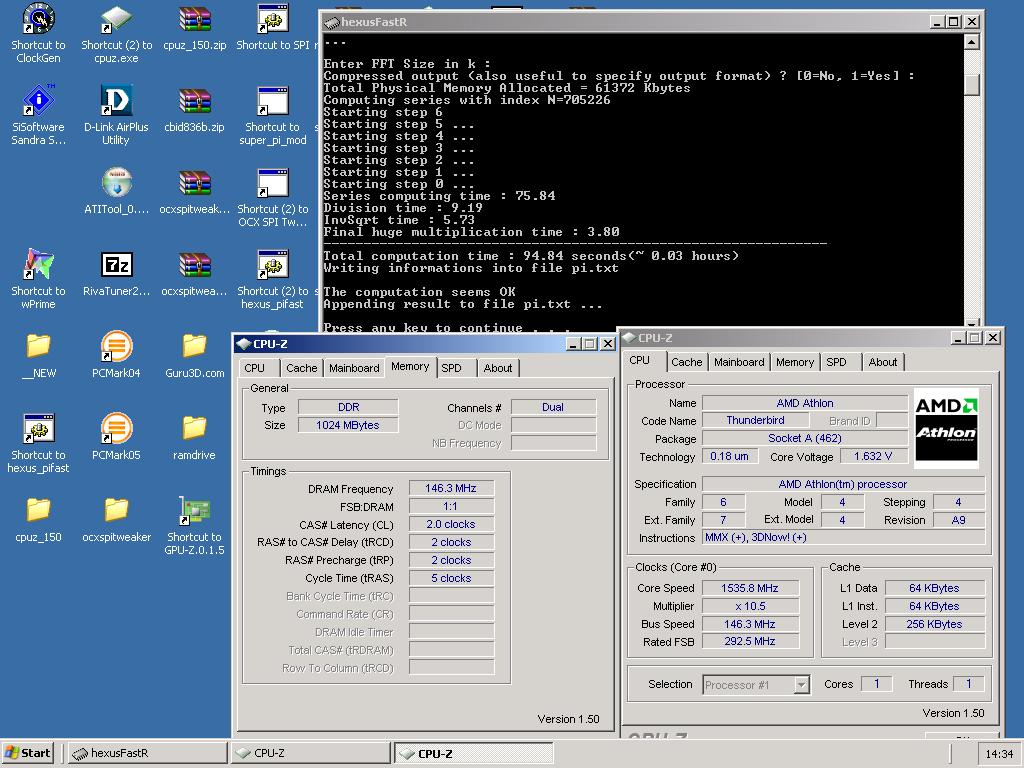Image resolution: width=1024 pixels, height=768 pixels.
Task: Click the scroll up arrow in hexusFastR
Action: click(x=972, y=43)
